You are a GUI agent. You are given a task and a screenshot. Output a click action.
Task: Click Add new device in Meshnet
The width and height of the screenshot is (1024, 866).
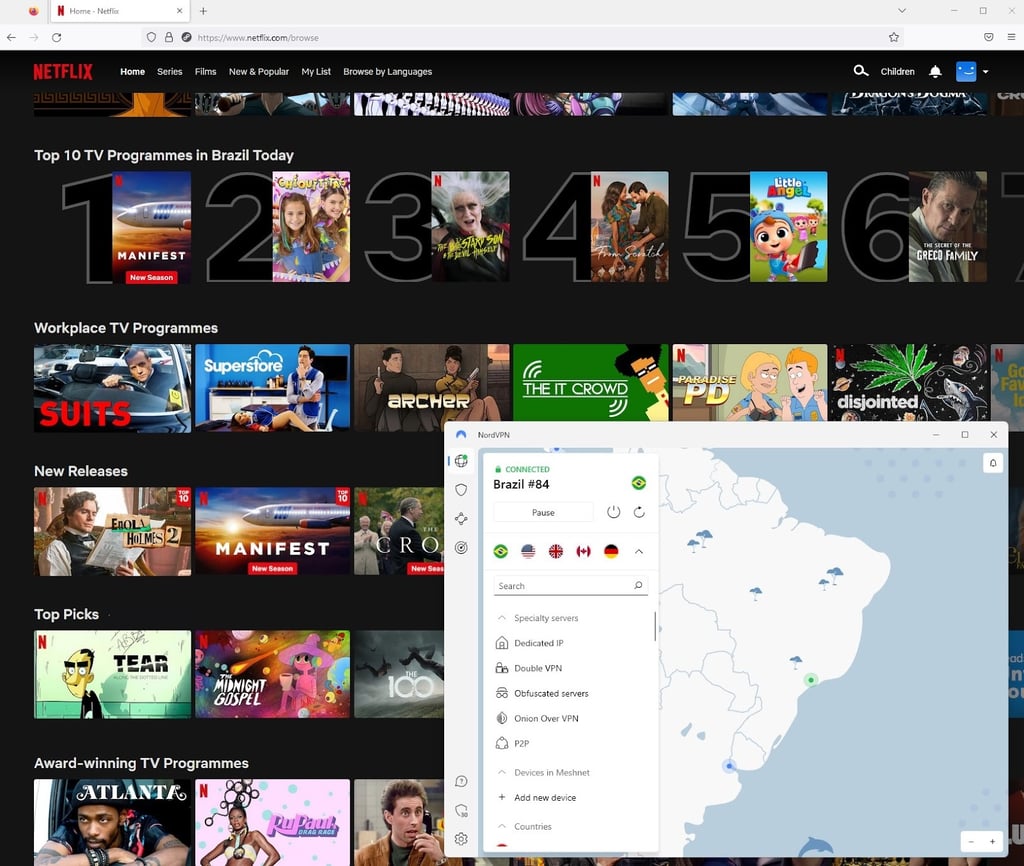pyautogui.click(x=537, y=797)
